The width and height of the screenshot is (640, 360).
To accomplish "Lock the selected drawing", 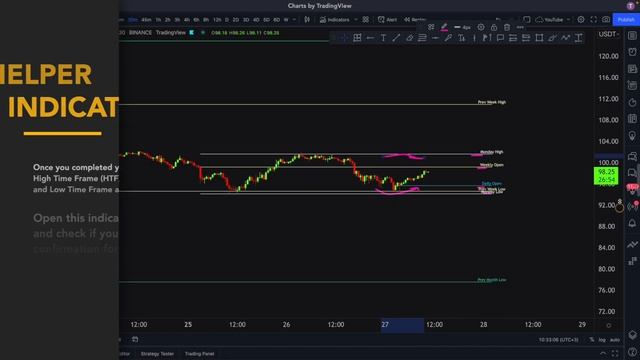I will [x=494, y=27].
